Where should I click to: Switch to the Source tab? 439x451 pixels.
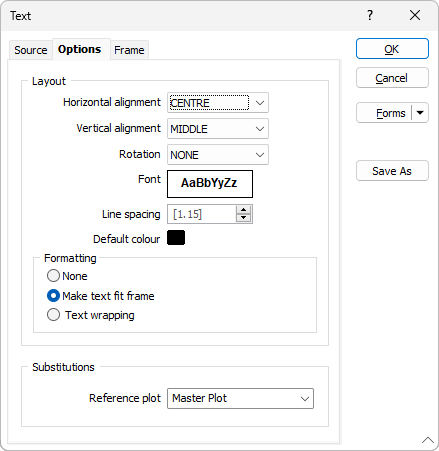(31, 50)
